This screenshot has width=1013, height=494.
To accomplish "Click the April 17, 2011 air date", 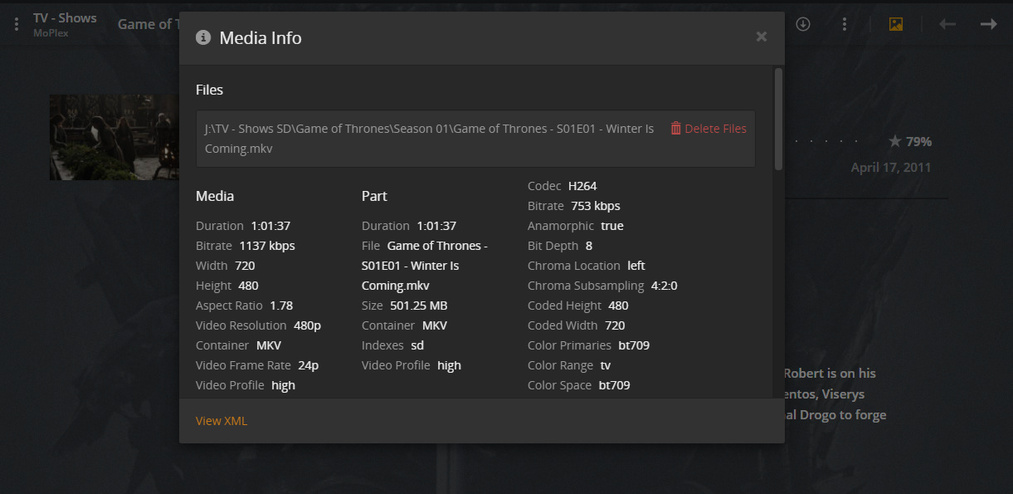I will pos(890,167).
